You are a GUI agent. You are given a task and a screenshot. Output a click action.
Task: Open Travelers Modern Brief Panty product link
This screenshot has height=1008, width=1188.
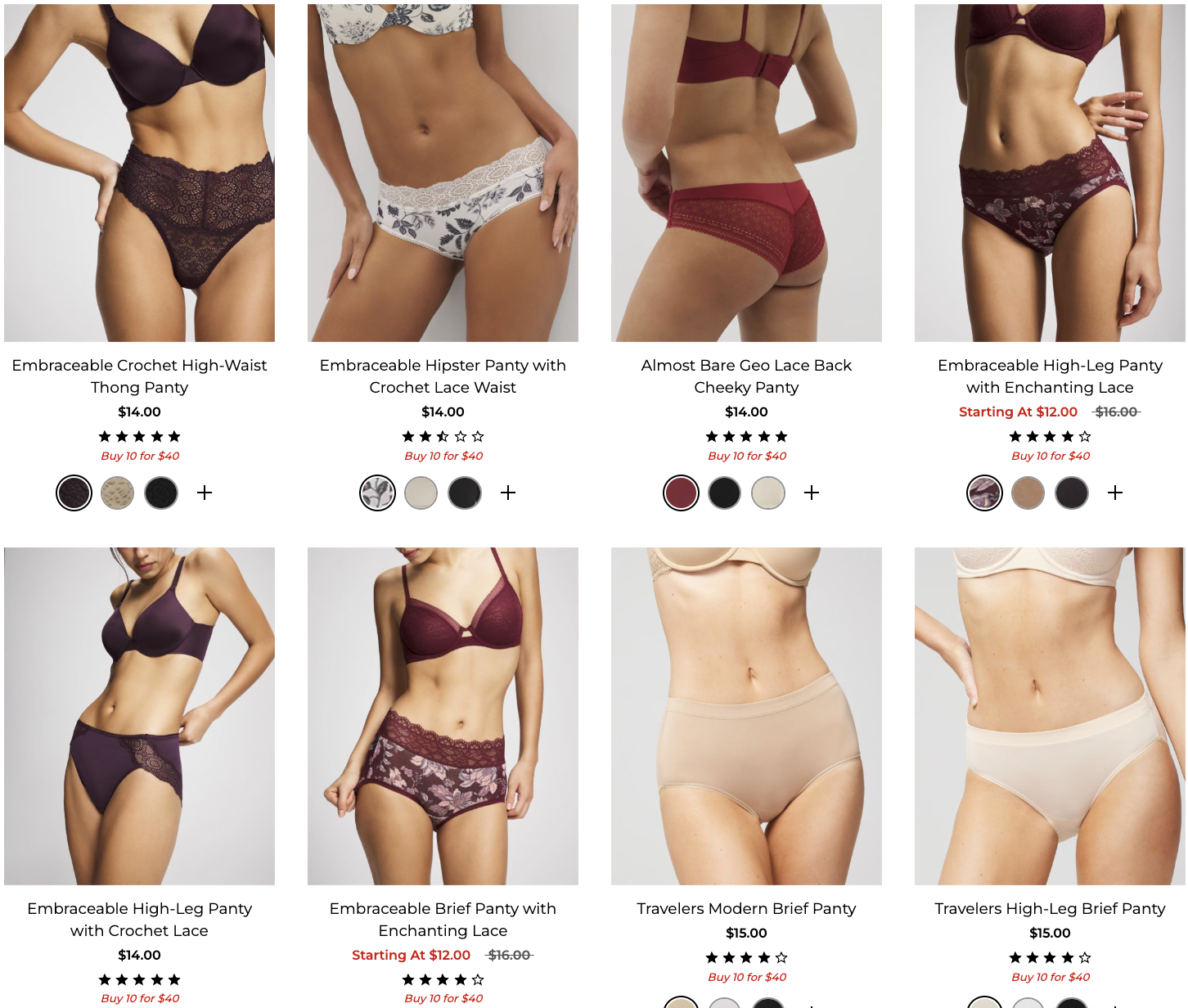click(746, 908)
